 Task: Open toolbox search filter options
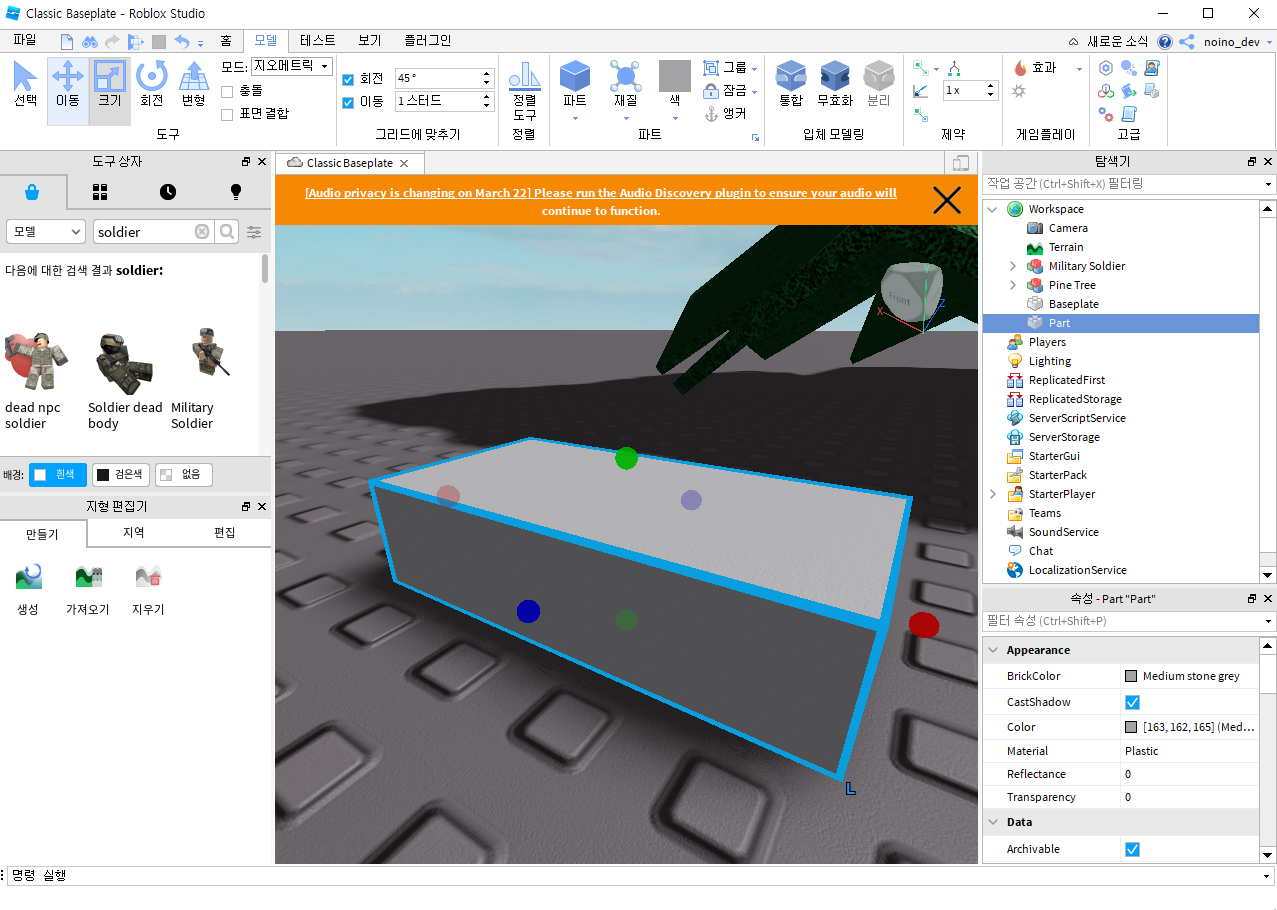[255, 232]
